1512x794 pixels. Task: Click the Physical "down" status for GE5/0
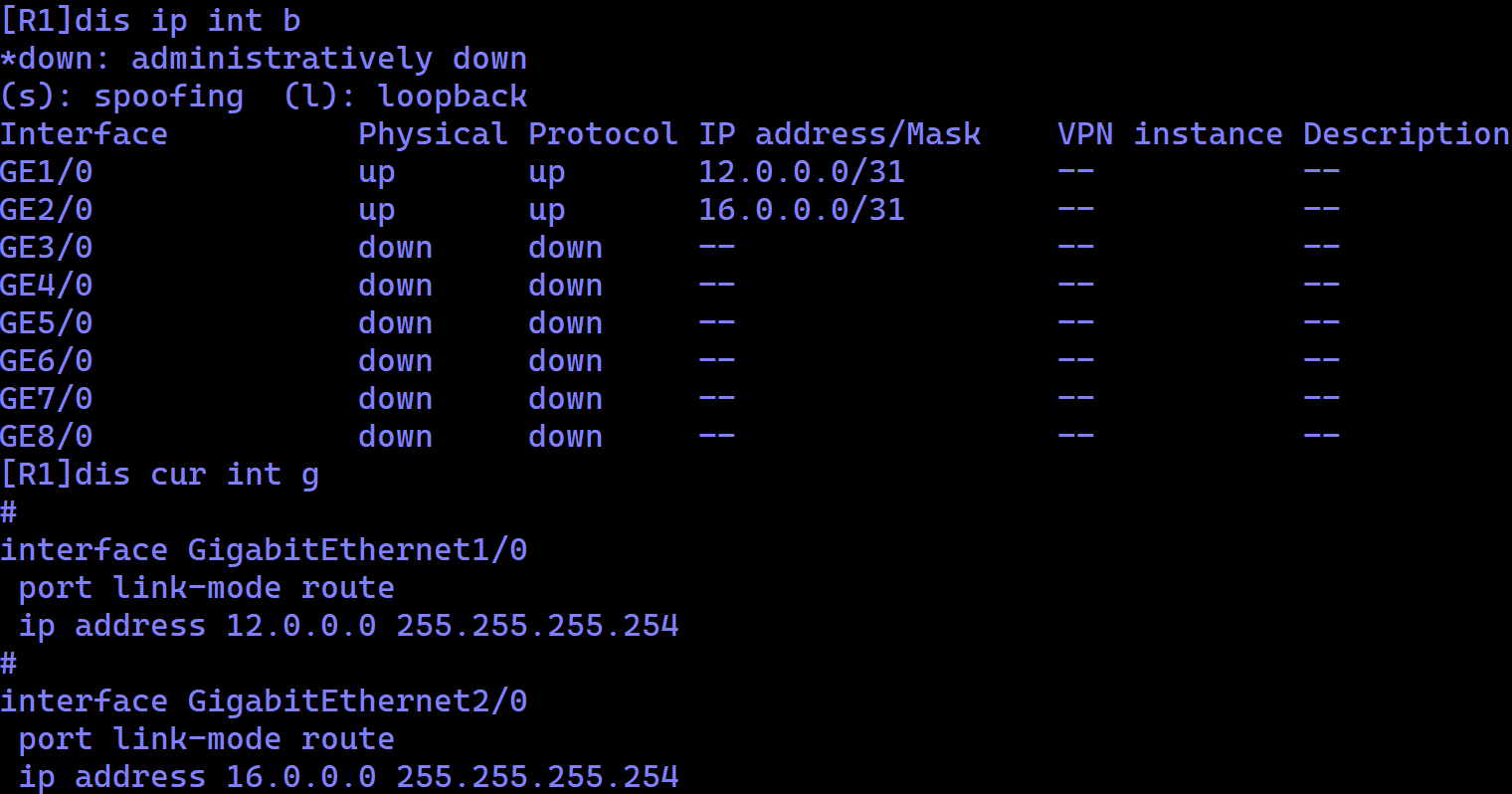tap(395, 323)
